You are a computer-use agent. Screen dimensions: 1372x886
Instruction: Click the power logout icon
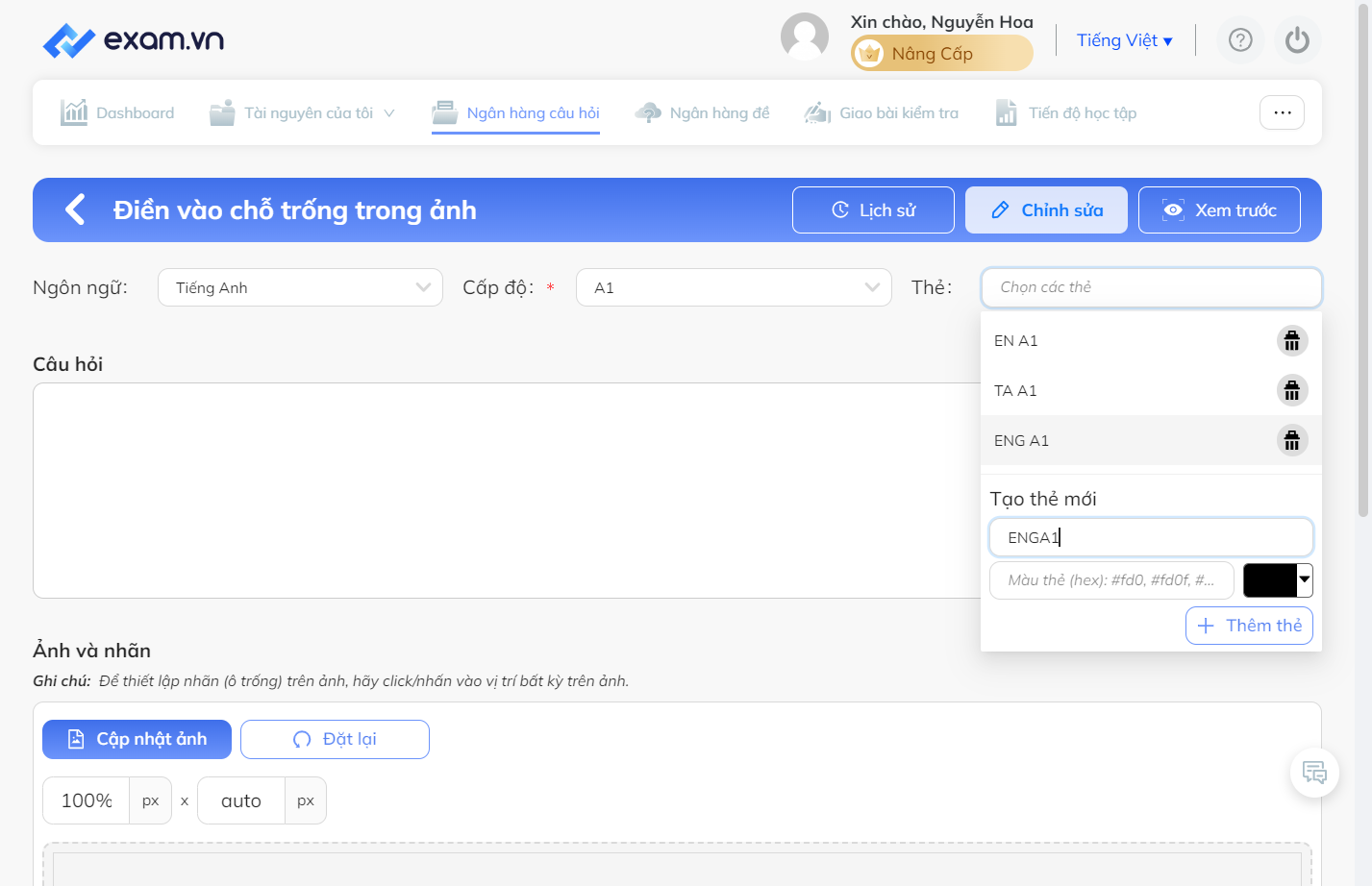click(x=1297, y=40)
